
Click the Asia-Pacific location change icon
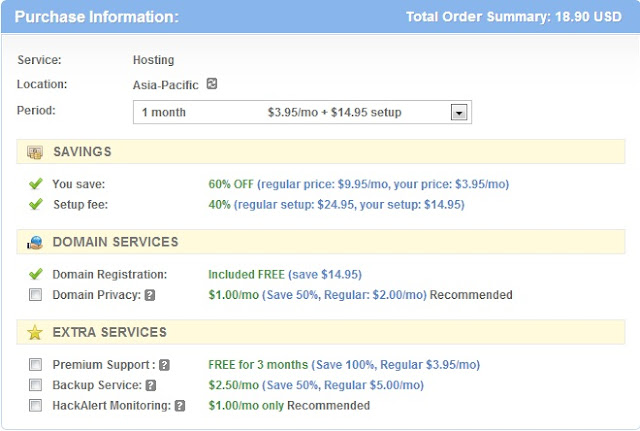coord(212,85)
